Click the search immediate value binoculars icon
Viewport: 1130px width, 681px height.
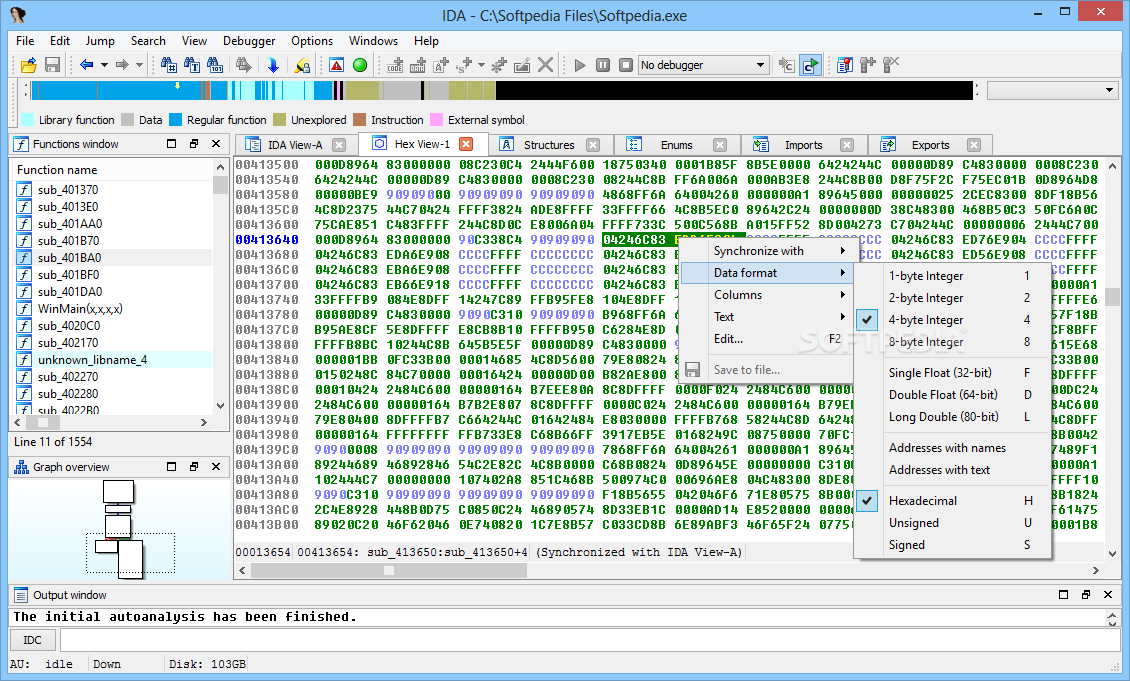coord(169,65)
